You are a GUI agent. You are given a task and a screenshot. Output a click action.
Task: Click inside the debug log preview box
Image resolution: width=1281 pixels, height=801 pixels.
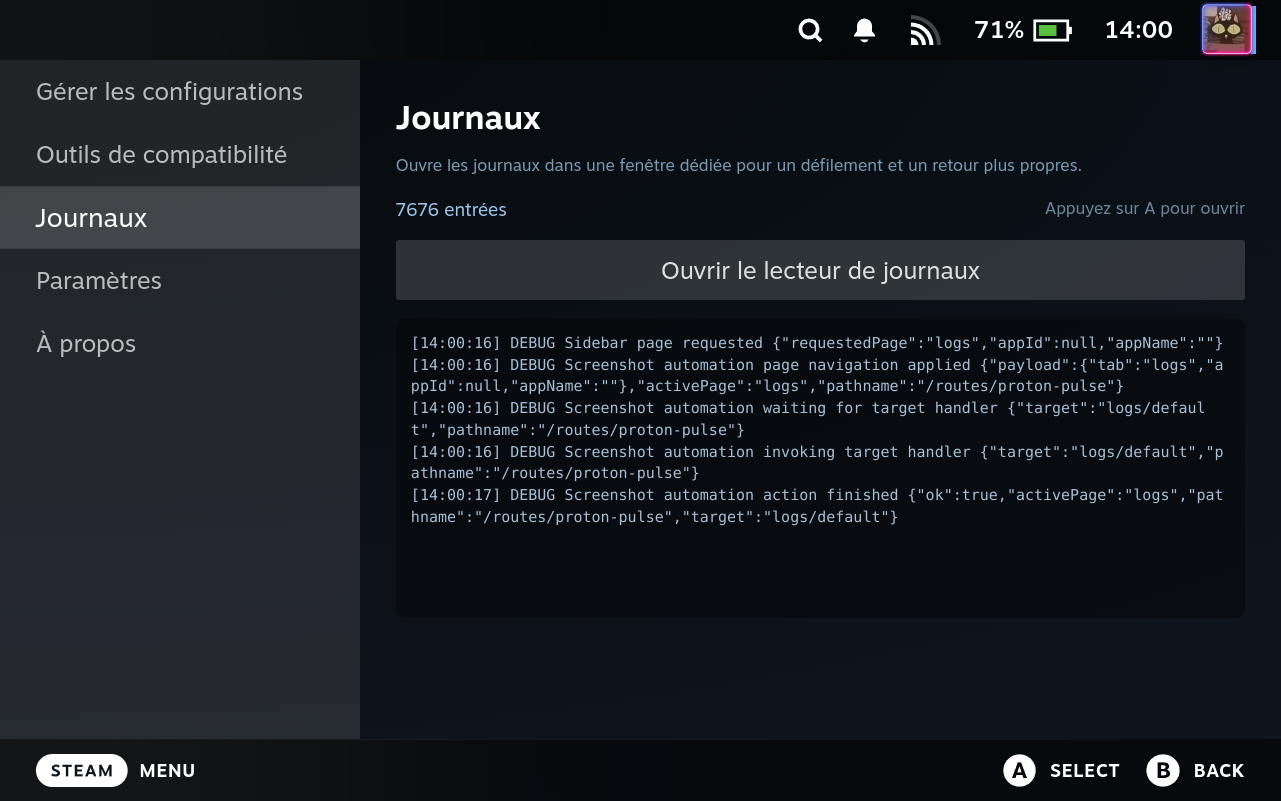tap(820, 468)
